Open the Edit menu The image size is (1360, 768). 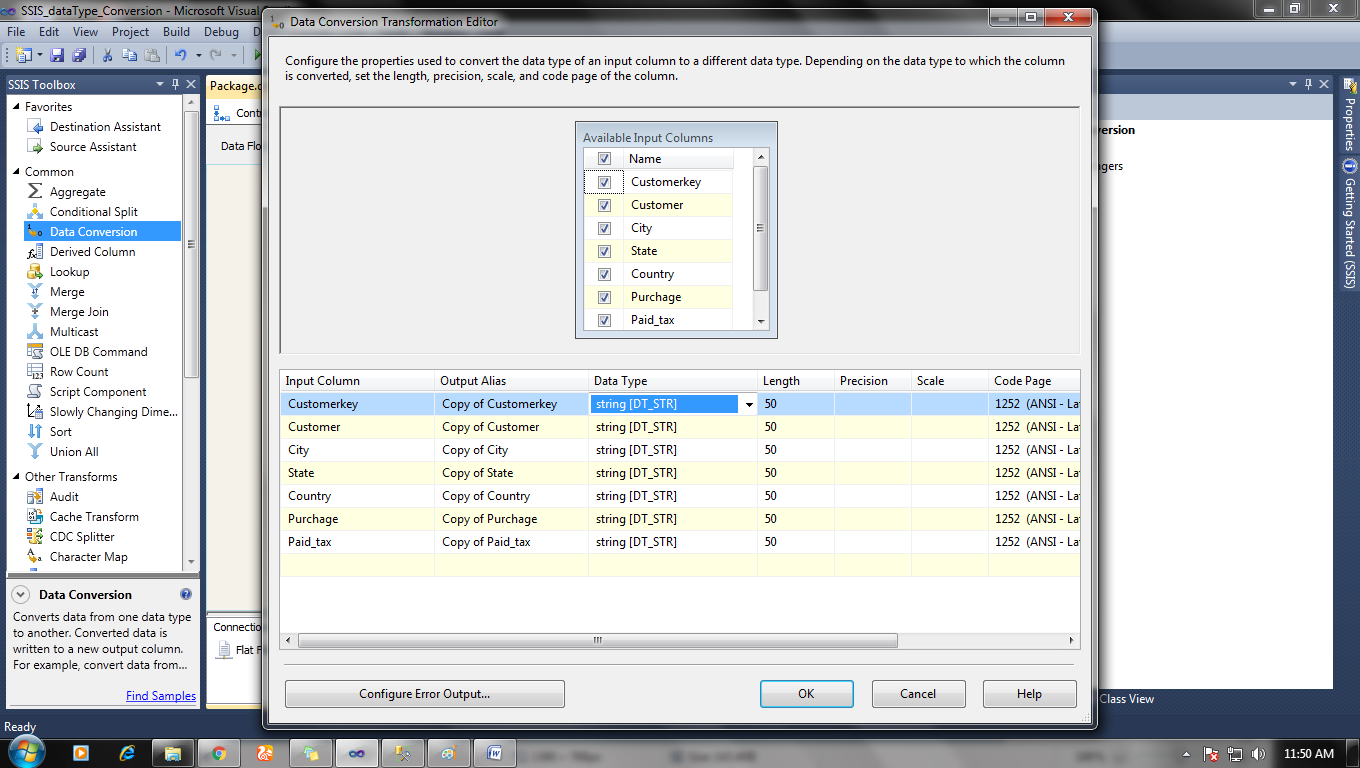(49, 32)
